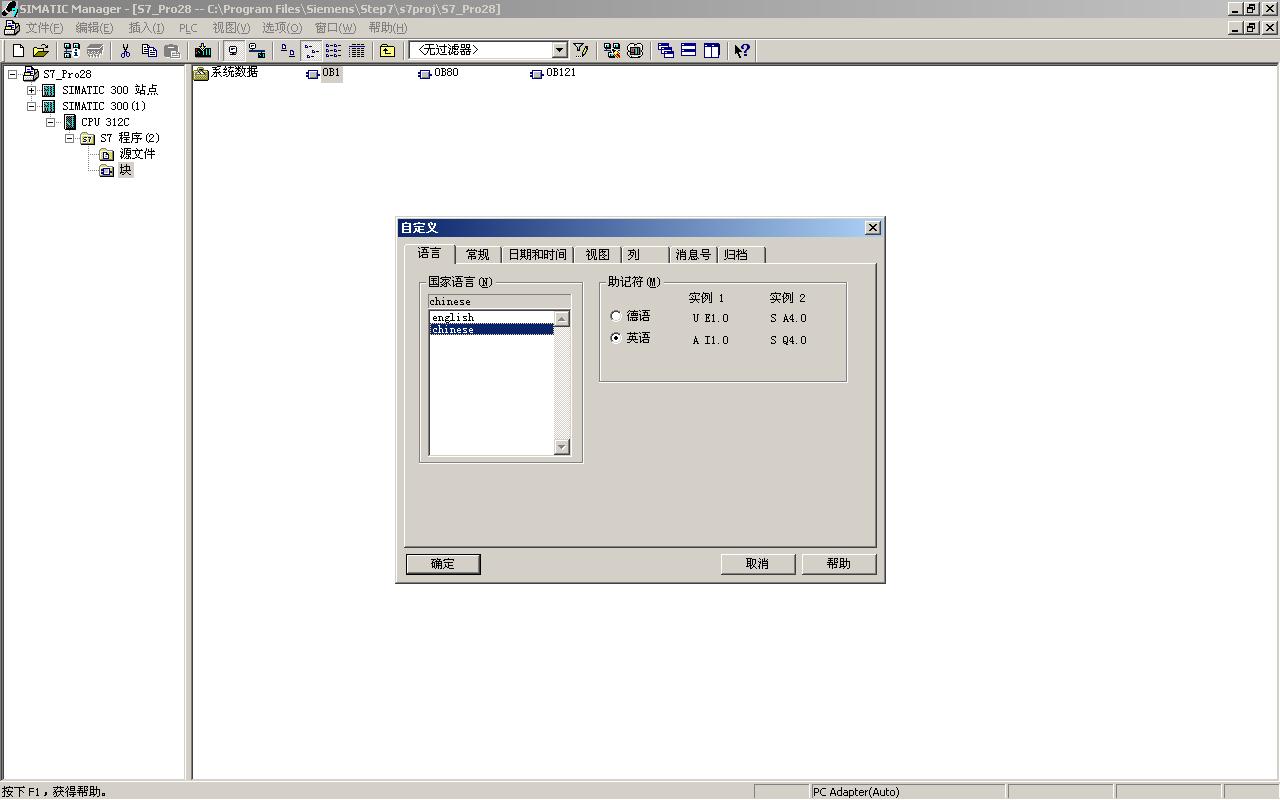Click the Up One Level folder icon
This screenshot has width=1280, height=800.
tap(387, 50)
